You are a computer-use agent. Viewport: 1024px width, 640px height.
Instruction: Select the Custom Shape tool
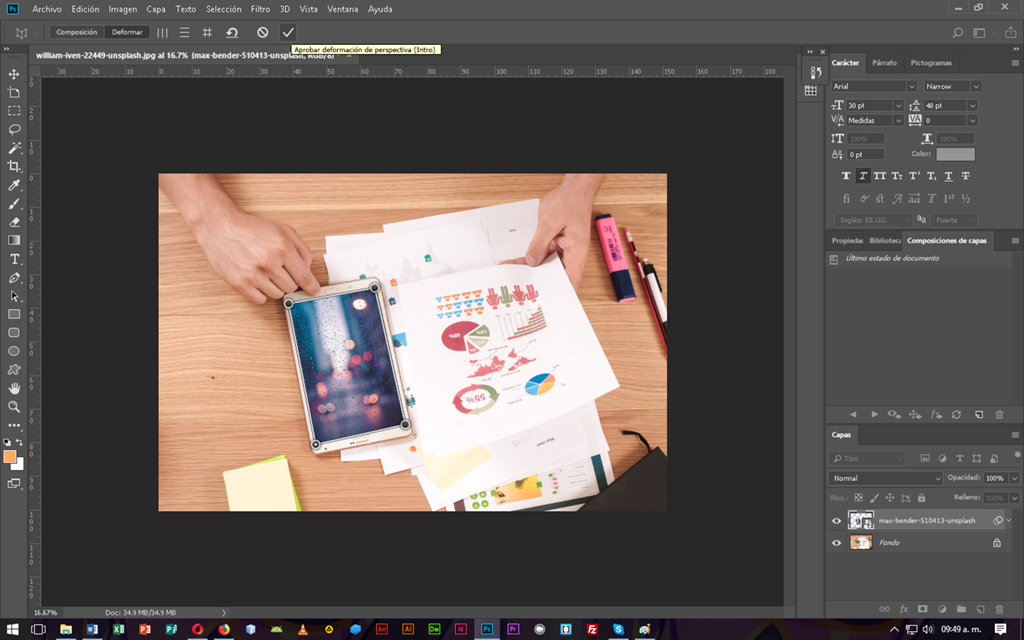[14, 369]
